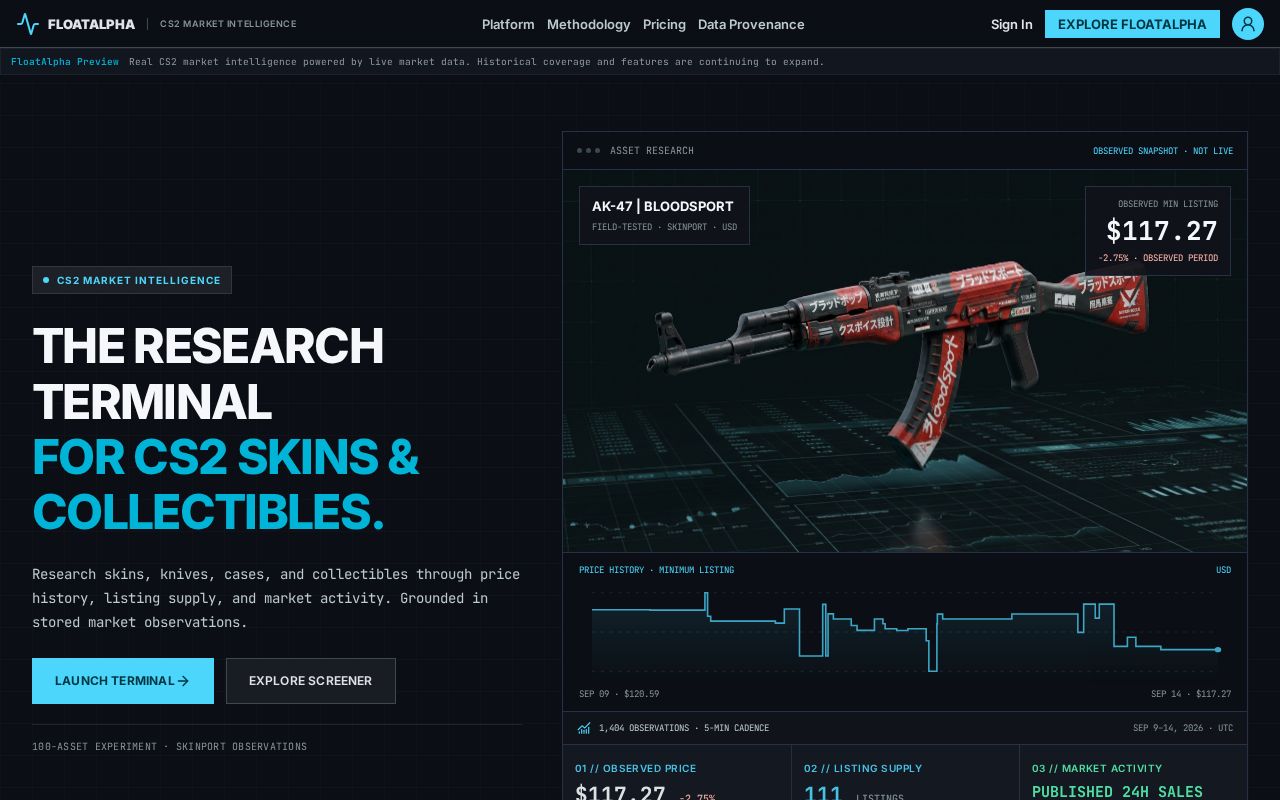Click the $117.27 observed min listing price
Viewport: 1280px width, 800px height.
[x=1162, y=231]
